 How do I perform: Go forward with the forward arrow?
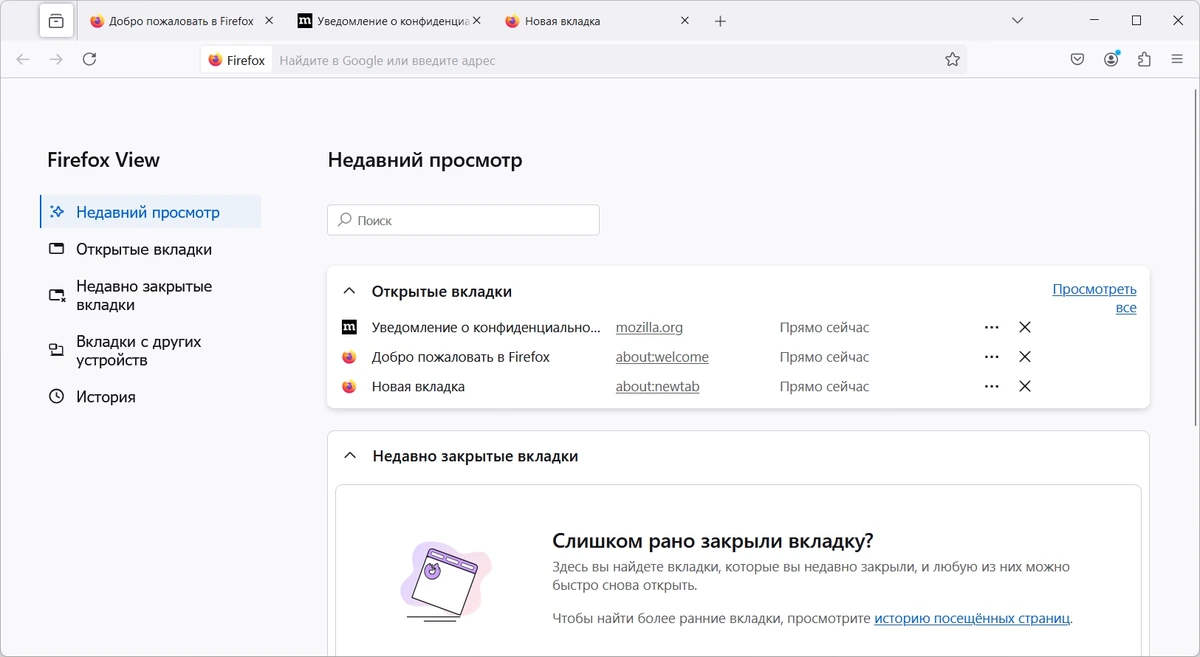[x=56, y=60]
